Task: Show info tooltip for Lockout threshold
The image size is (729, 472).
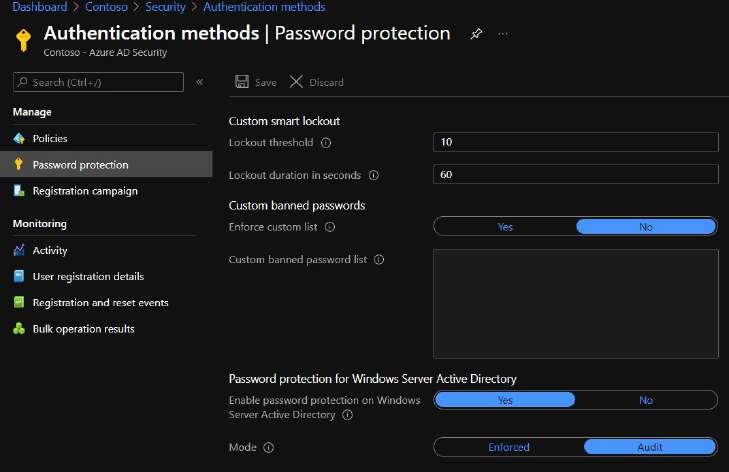Action: tap(326, 143)
